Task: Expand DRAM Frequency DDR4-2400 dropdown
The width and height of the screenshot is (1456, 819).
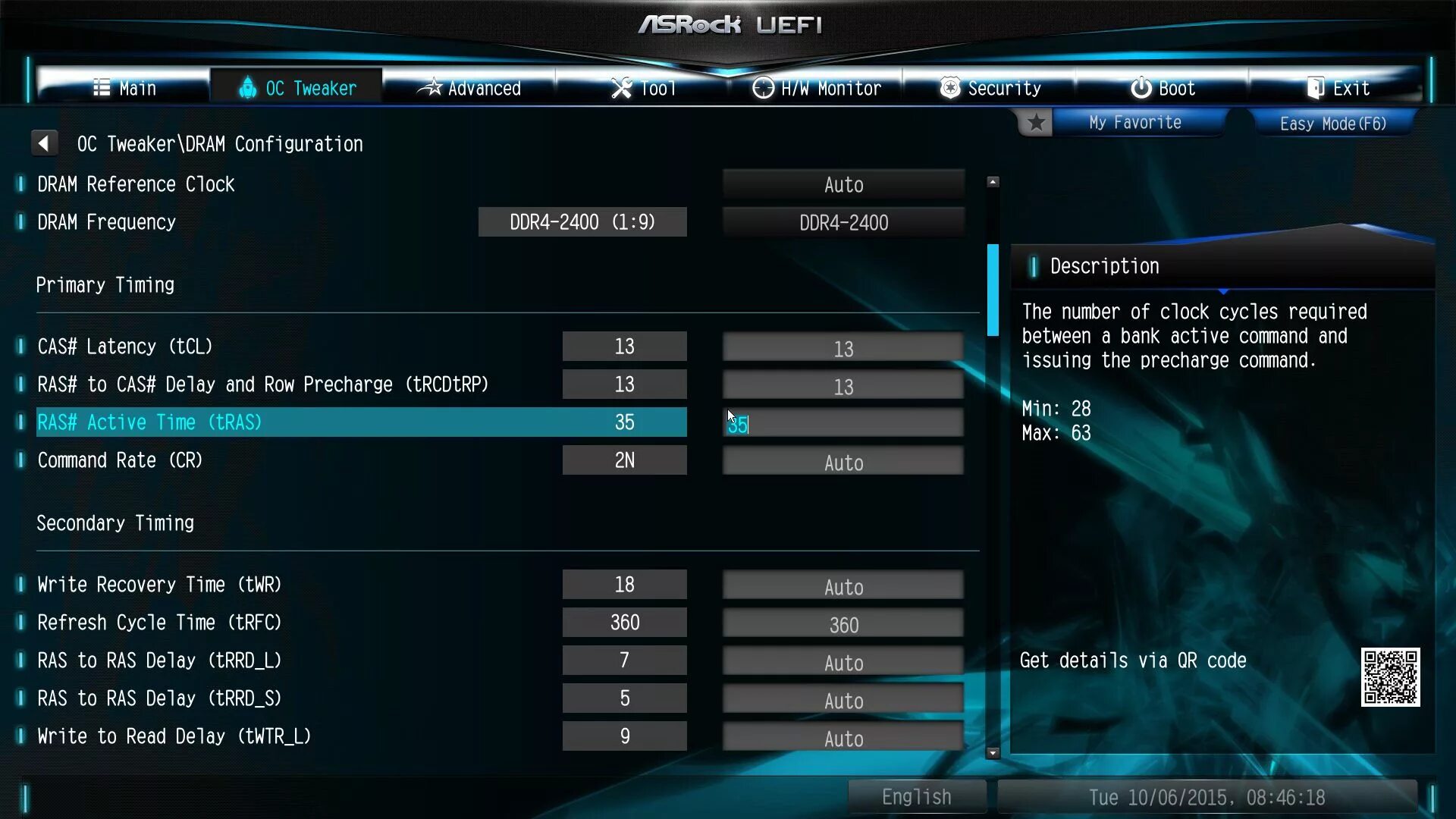Action: [x=843, y=222]
